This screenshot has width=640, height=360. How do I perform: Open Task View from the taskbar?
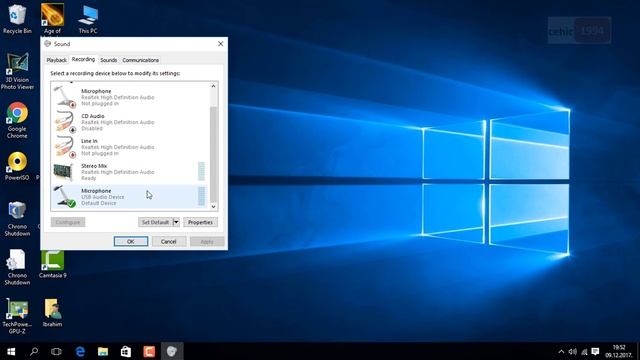pyautogui.click(x=56, y=351)
